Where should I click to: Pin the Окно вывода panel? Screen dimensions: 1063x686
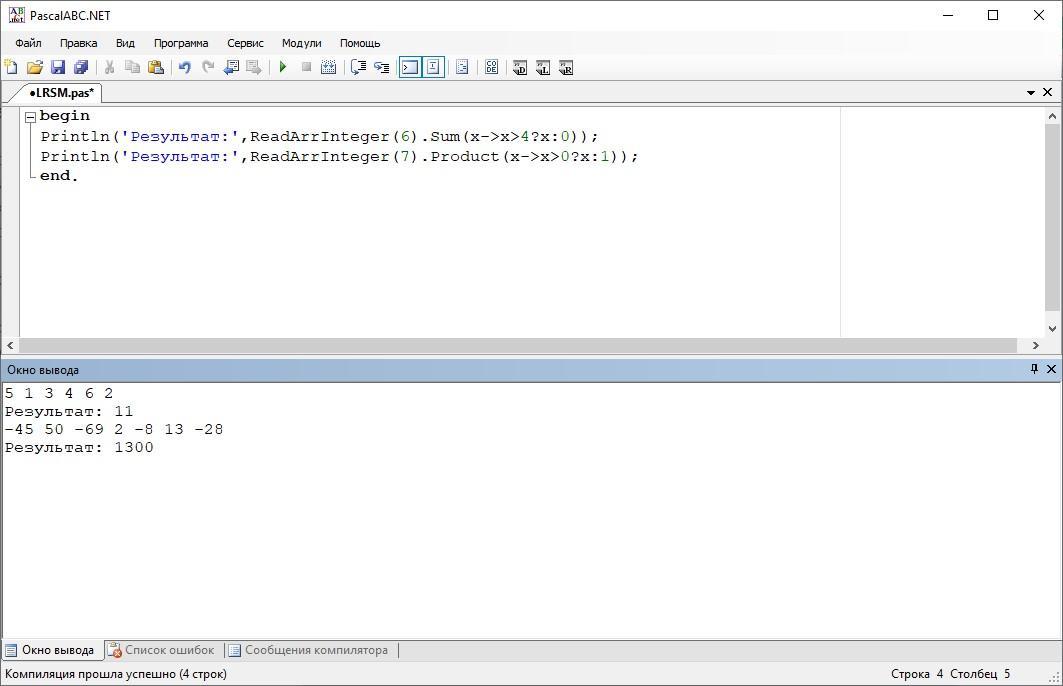click(1034, 369)
